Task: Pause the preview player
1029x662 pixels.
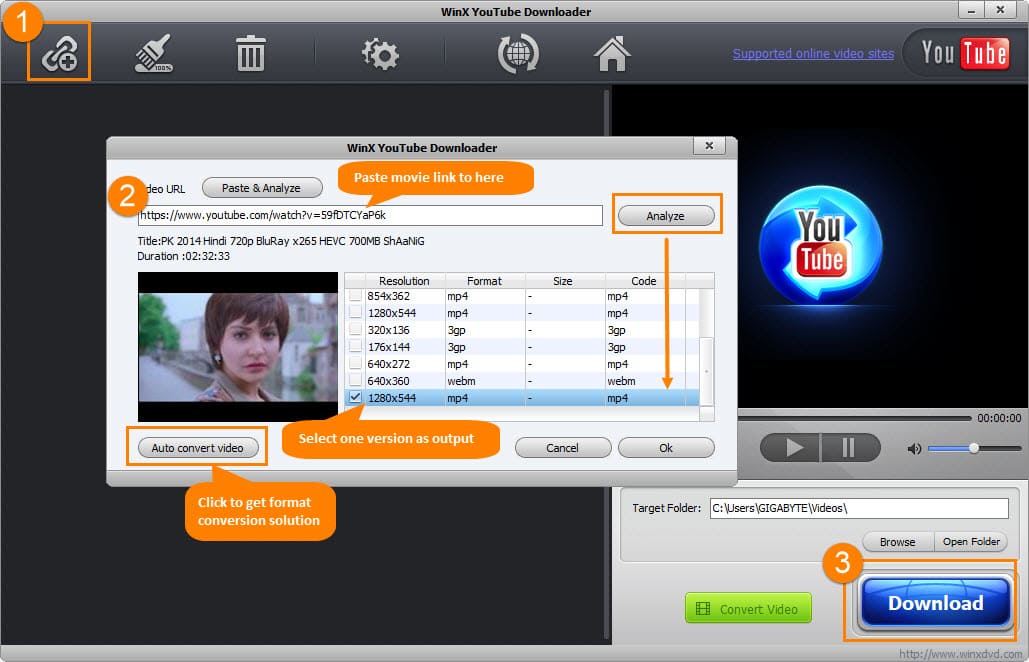Action: (x=849, y=447)
